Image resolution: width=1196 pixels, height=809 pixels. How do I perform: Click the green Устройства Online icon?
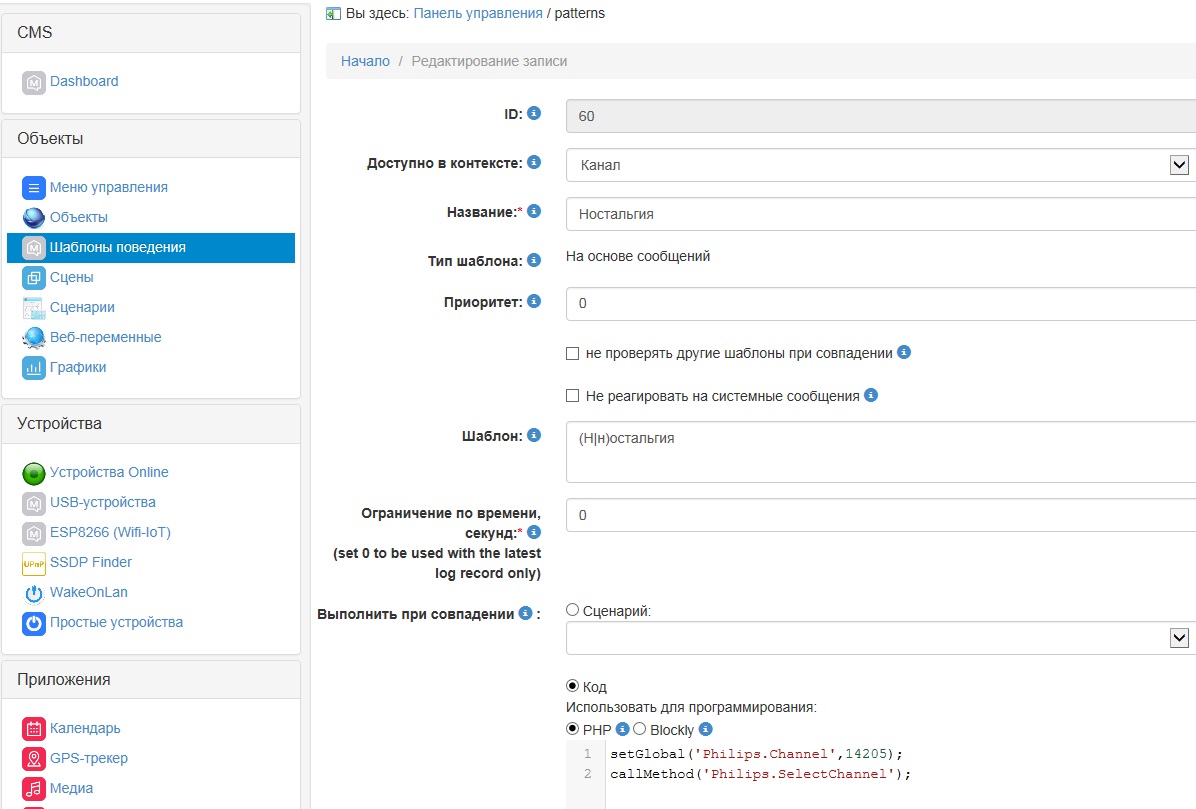click(x=34, y=473)
